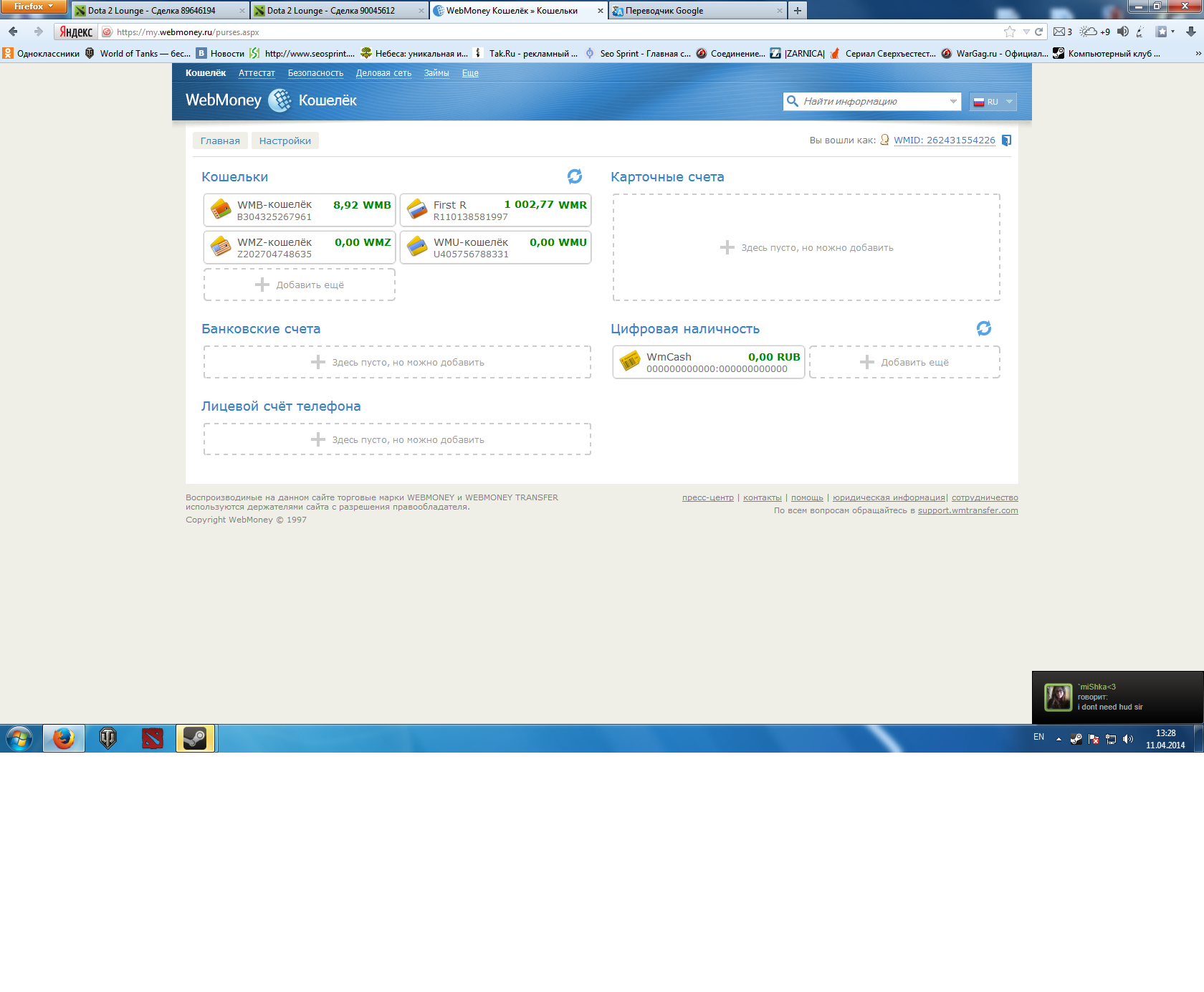This screenshot has height=992, width=1204.
Task: Open the пресс-центр footer link
Action: click(708, 497)
